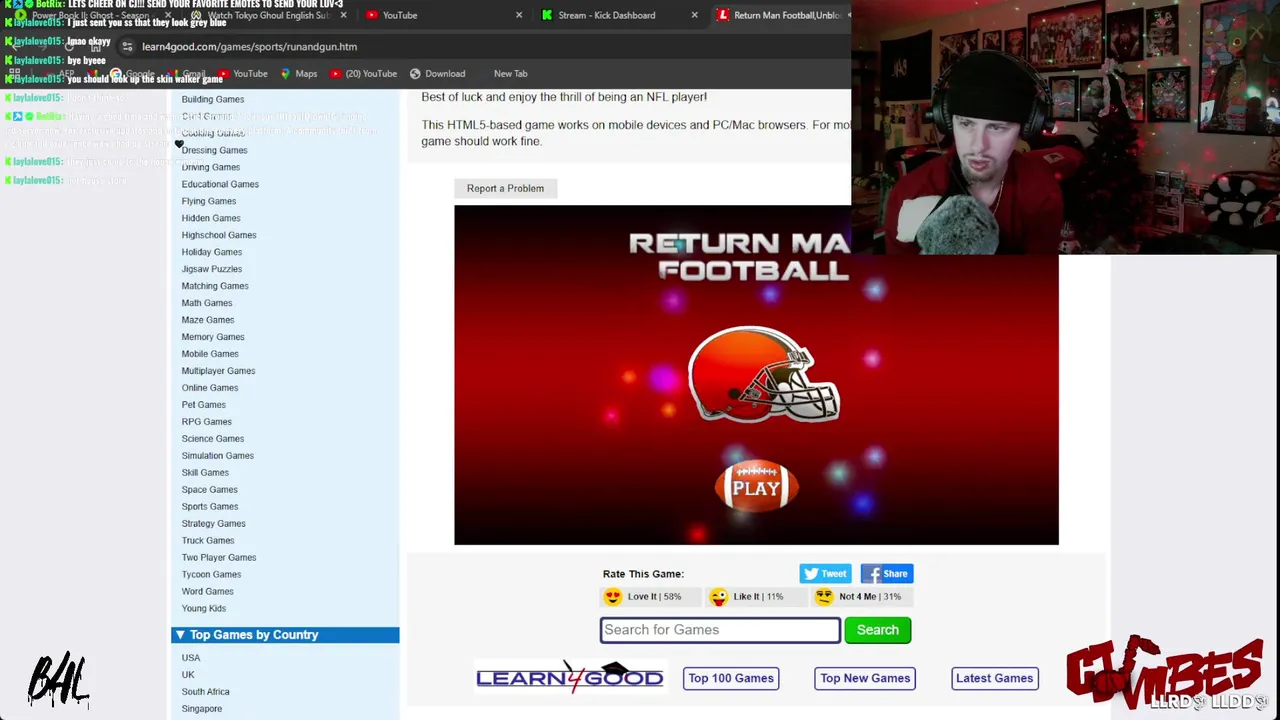Open YouTube bookmark in bookmarks bar
This screenshot has width=1280, height=720.
(x=243, y=73)
